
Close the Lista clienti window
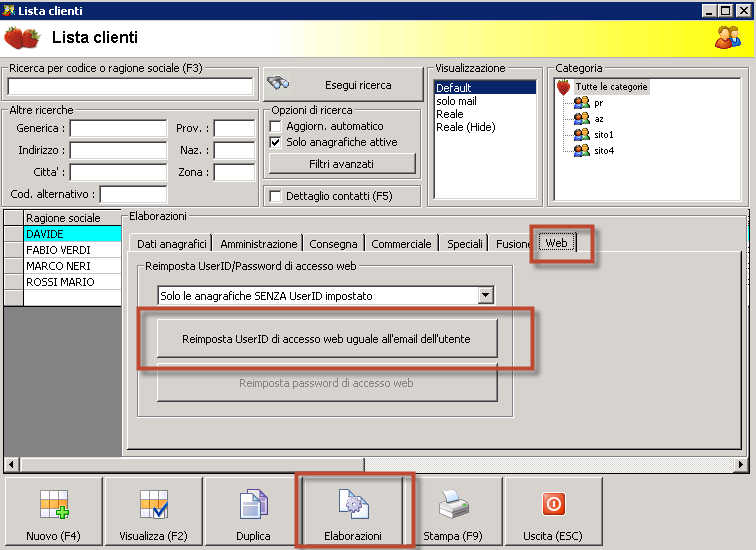(x=743, y=11)
